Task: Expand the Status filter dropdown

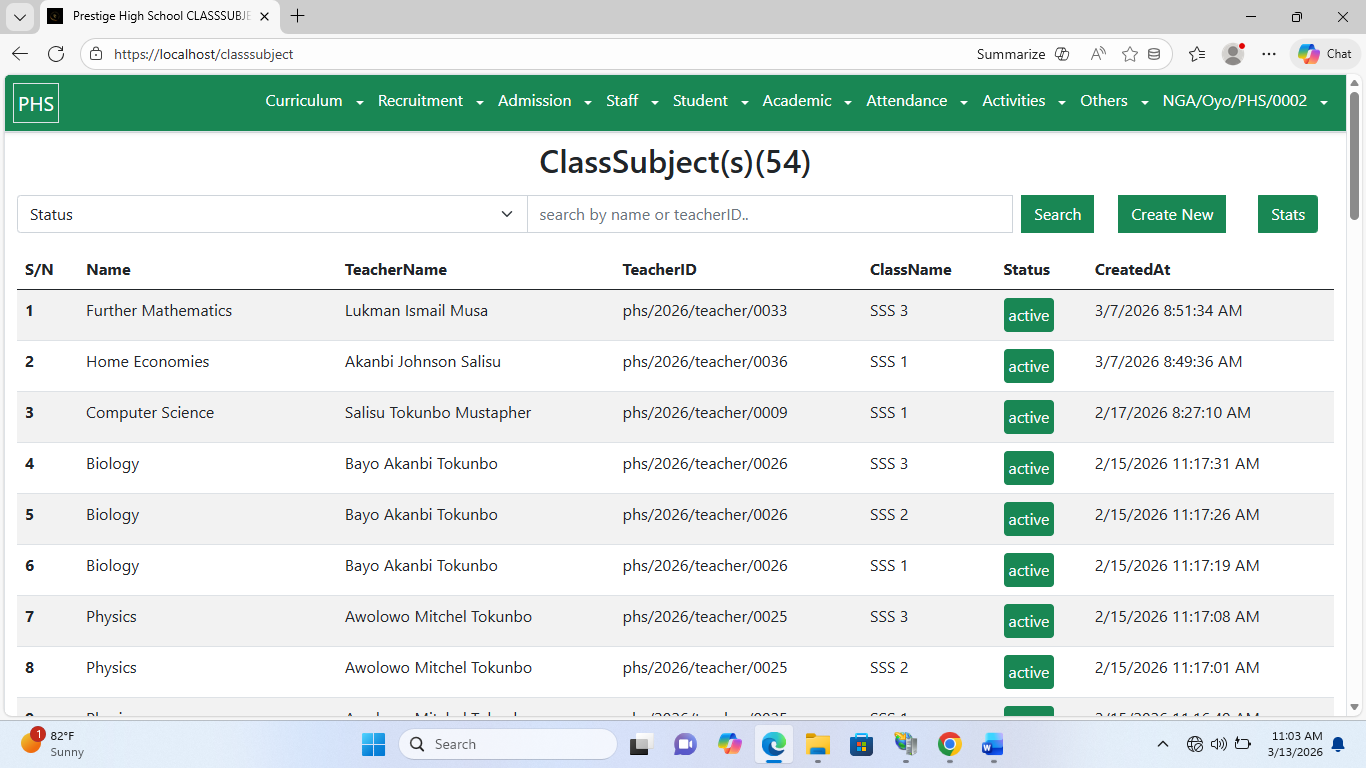Action: [272, 214]
